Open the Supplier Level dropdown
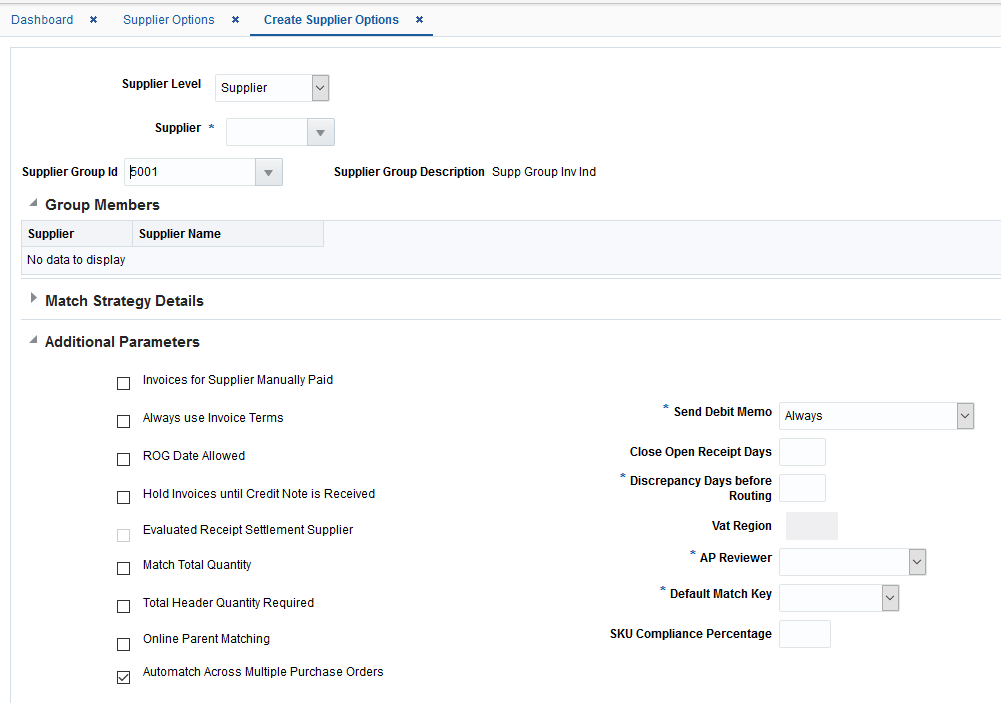This screenshot has width=1001, height=703. 320,88
